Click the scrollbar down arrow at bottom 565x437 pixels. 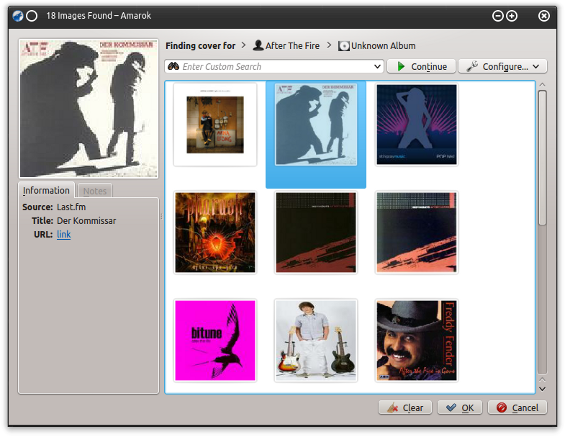[542, 389]
